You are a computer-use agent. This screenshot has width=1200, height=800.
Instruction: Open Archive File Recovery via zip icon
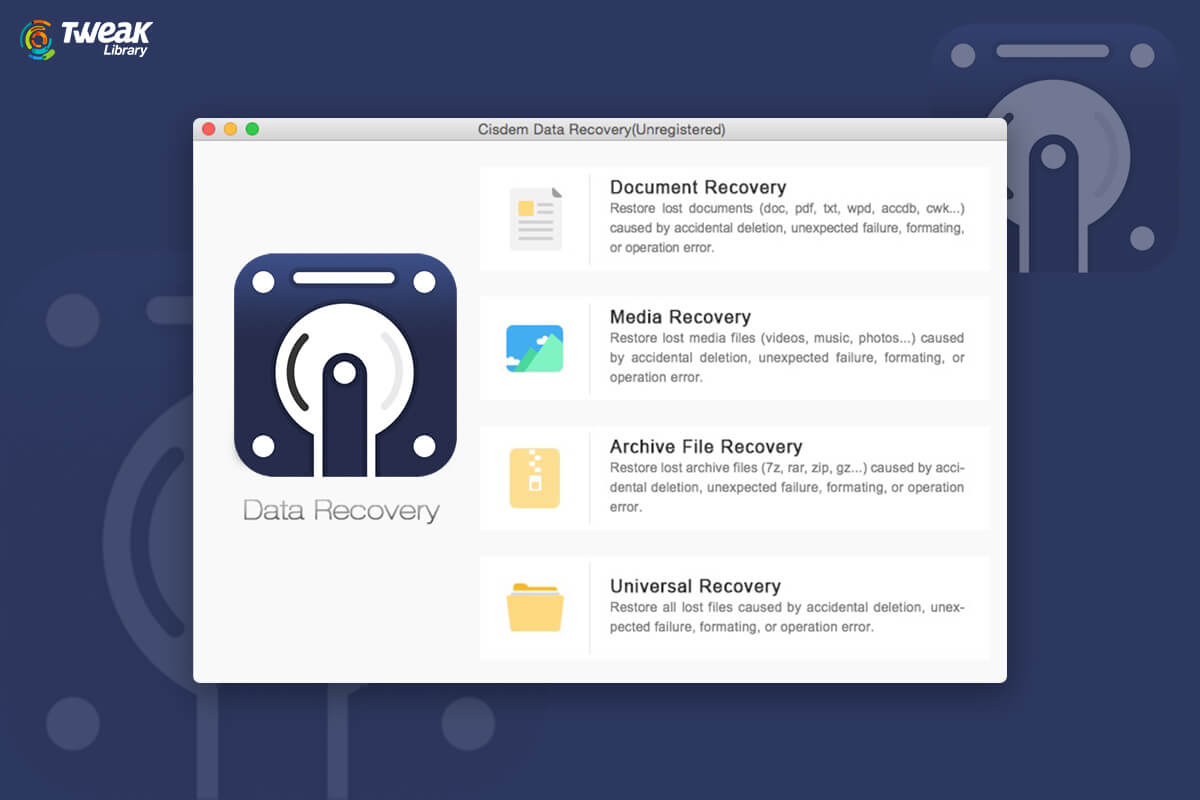(536, 477)
